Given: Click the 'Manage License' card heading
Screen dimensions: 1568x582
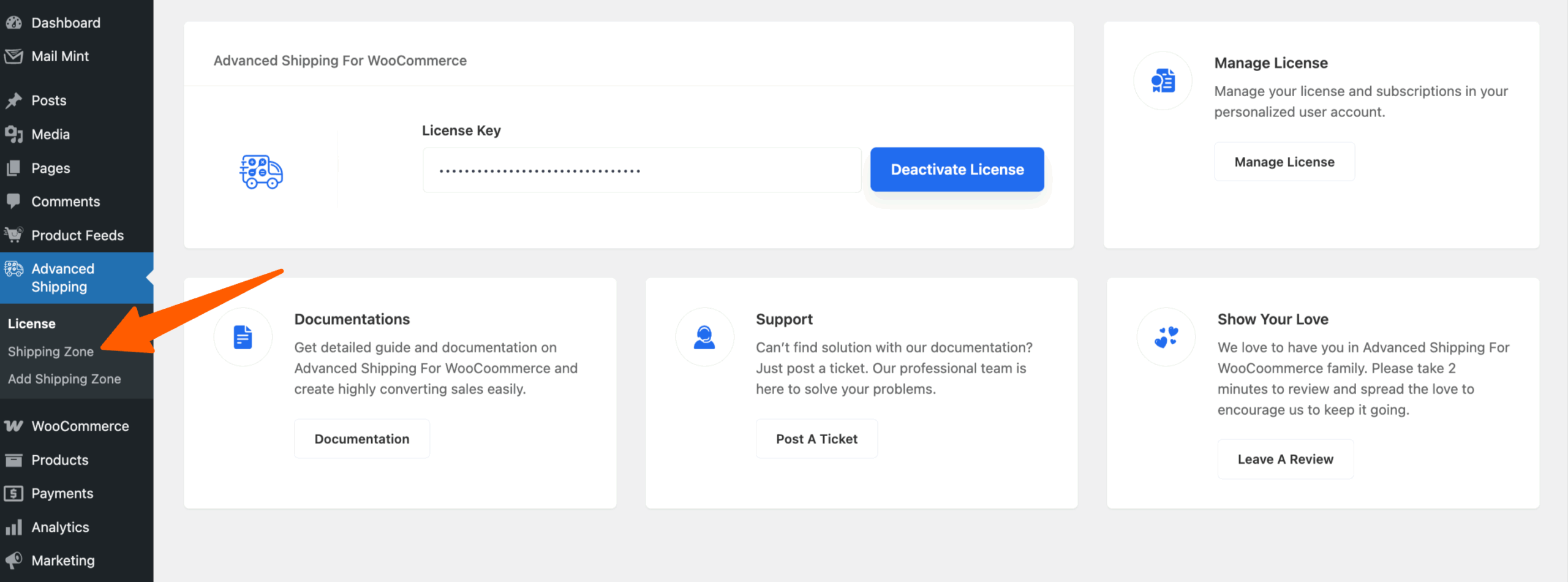Looking at the screenshot, I should 1271,63.
